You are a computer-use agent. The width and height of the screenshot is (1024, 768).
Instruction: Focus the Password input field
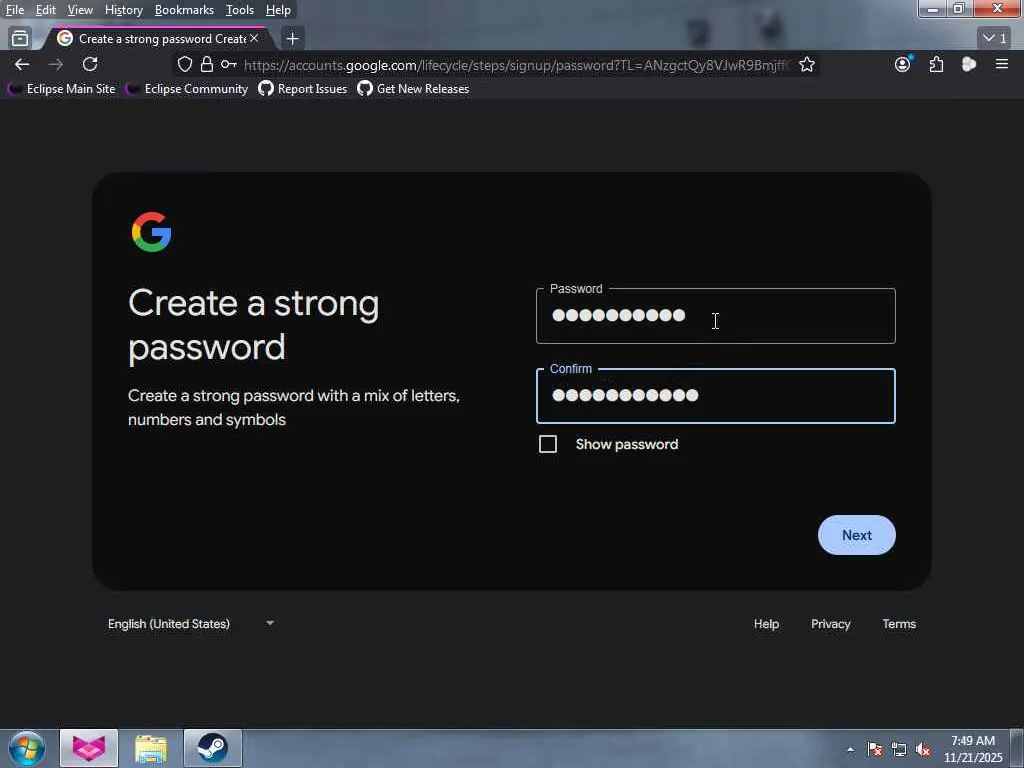click(715, 316)
